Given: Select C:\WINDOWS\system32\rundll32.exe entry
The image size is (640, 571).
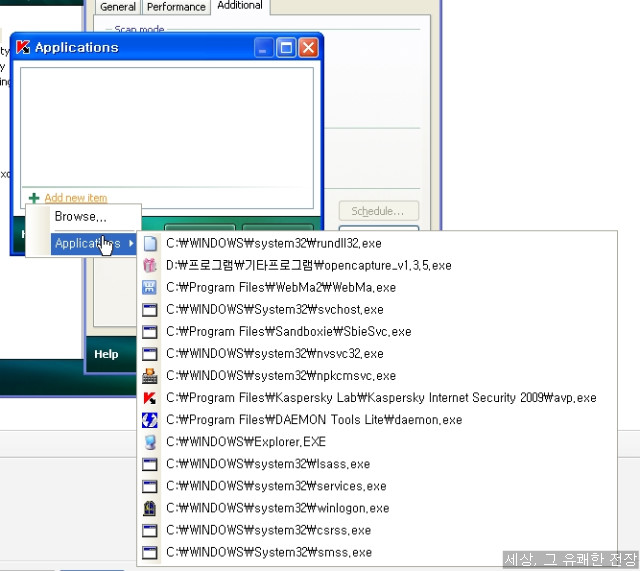Looking at the screenshot, I should click(377, 243).
